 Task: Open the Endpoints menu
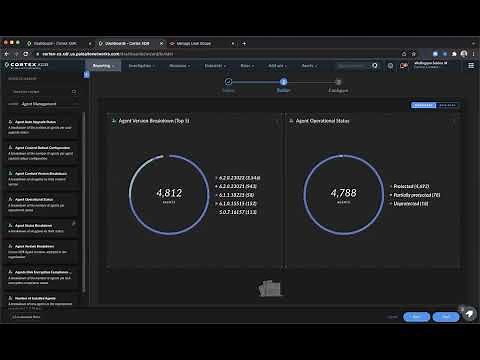(x=215, y=66)
